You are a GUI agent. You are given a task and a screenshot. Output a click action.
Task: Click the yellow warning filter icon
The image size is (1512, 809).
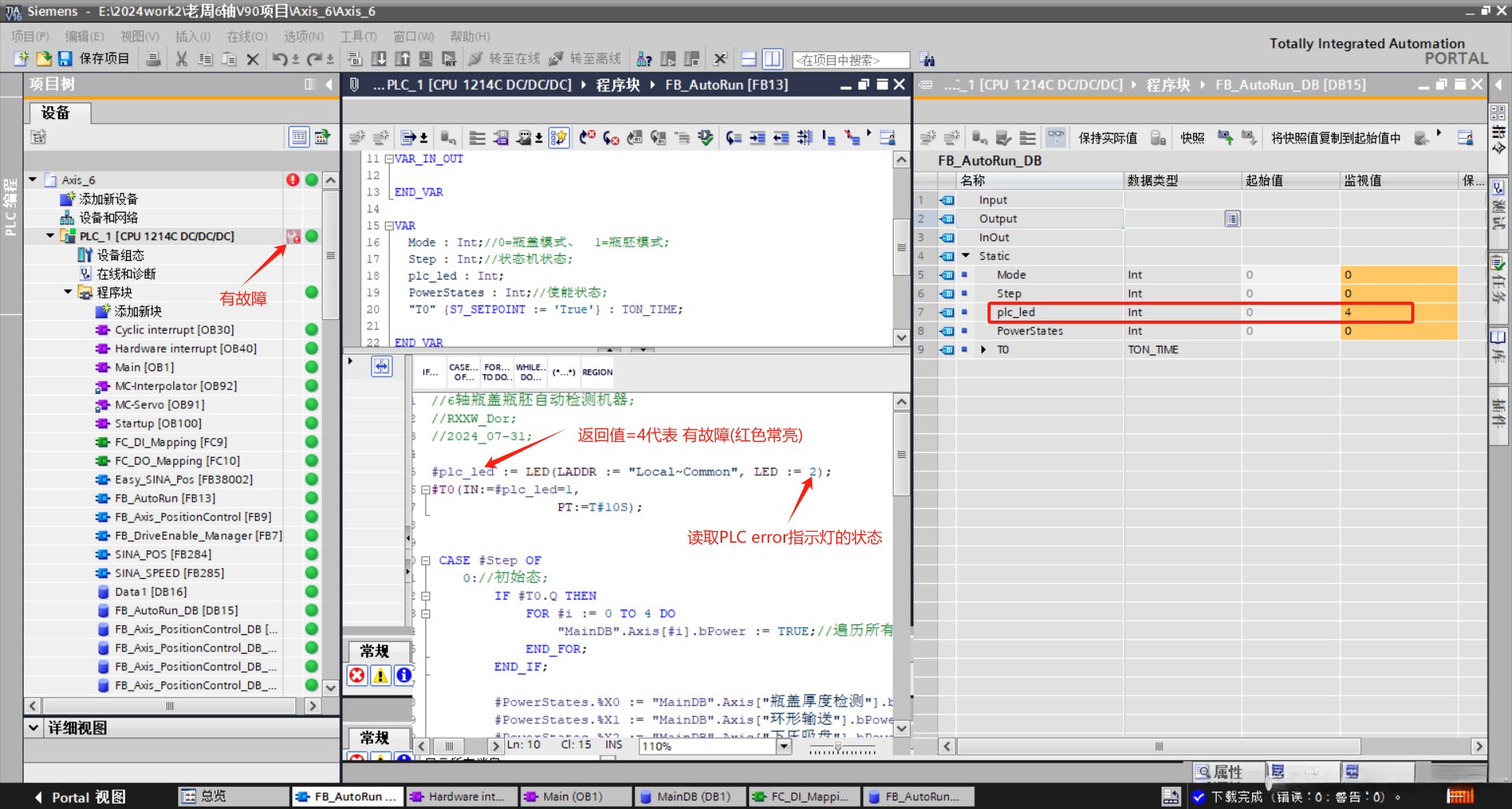380,675
